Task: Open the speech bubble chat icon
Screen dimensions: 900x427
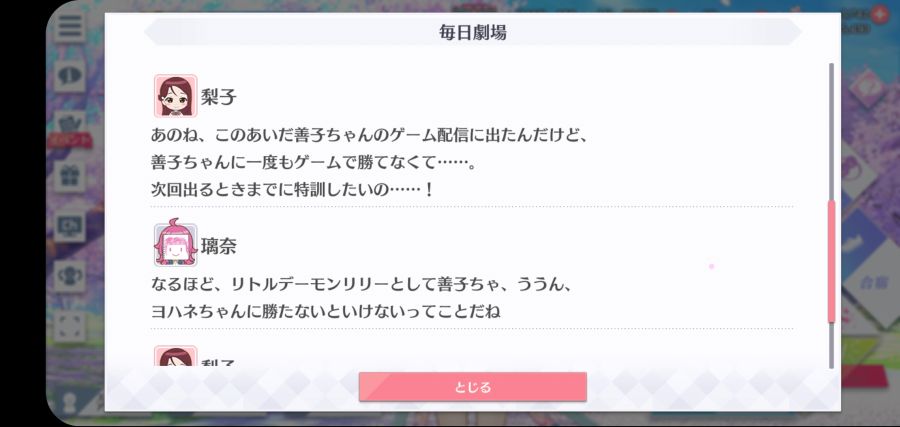Action: pos(70,76)
